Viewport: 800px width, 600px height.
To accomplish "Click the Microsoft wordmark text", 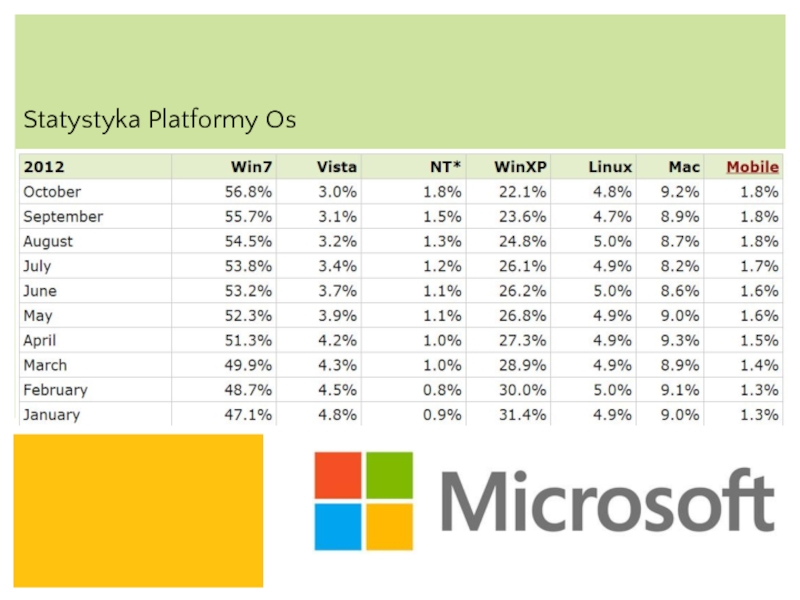I will click(606, 503).
